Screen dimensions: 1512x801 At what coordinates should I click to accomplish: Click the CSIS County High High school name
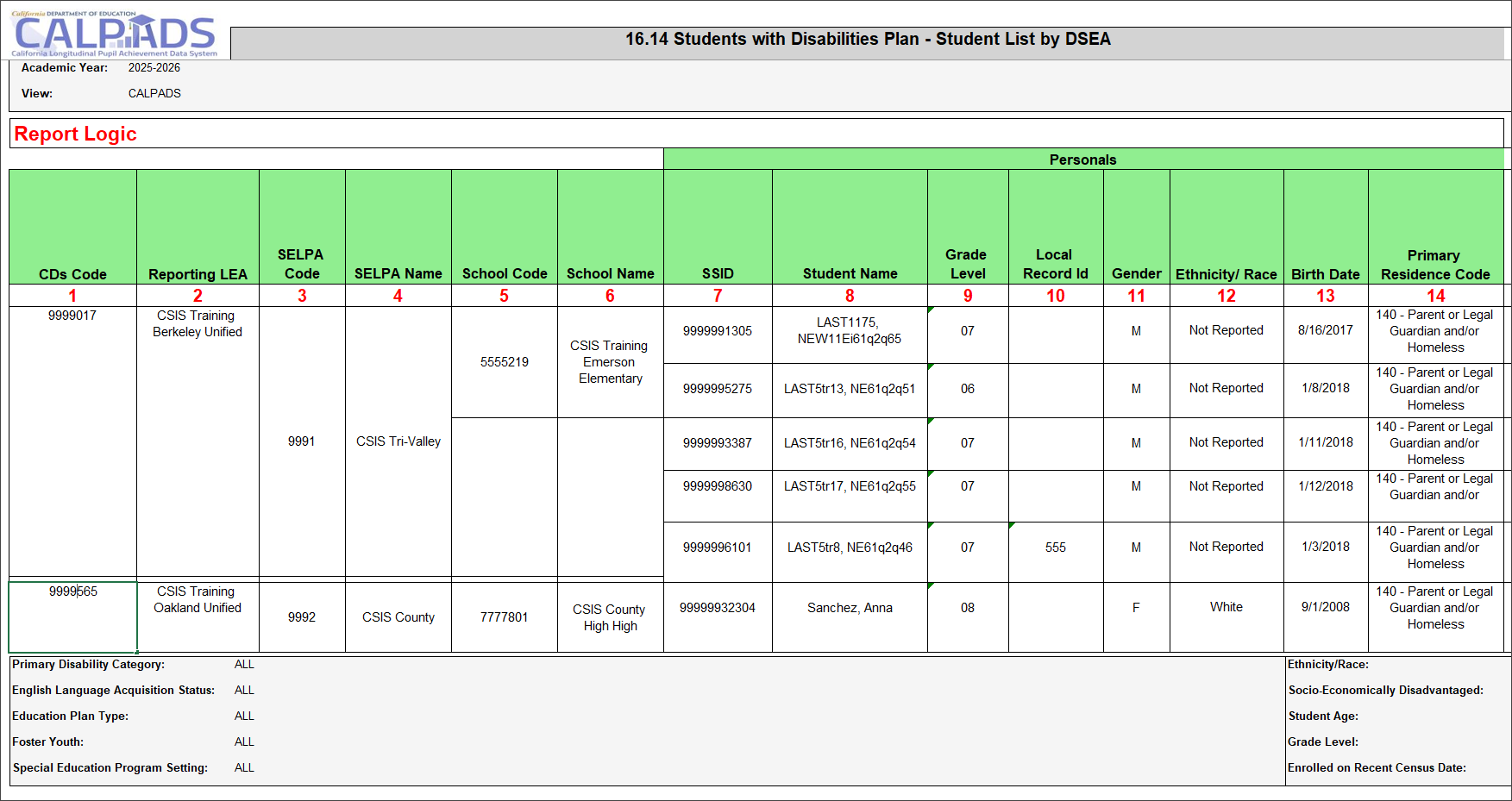[x=610, y=617]
